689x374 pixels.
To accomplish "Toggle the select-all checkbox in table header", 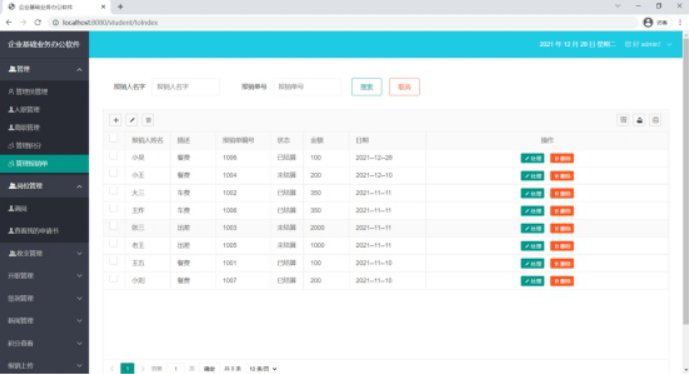I will (113, 138).
